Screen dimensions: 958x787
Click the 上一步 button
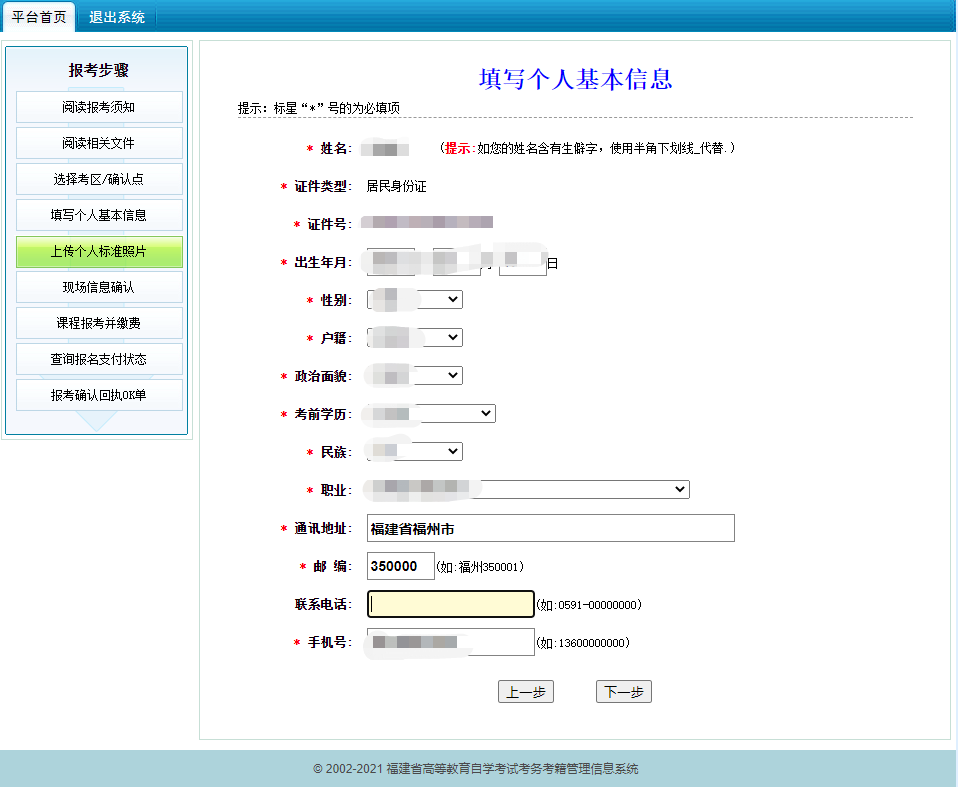click(525, 692)
